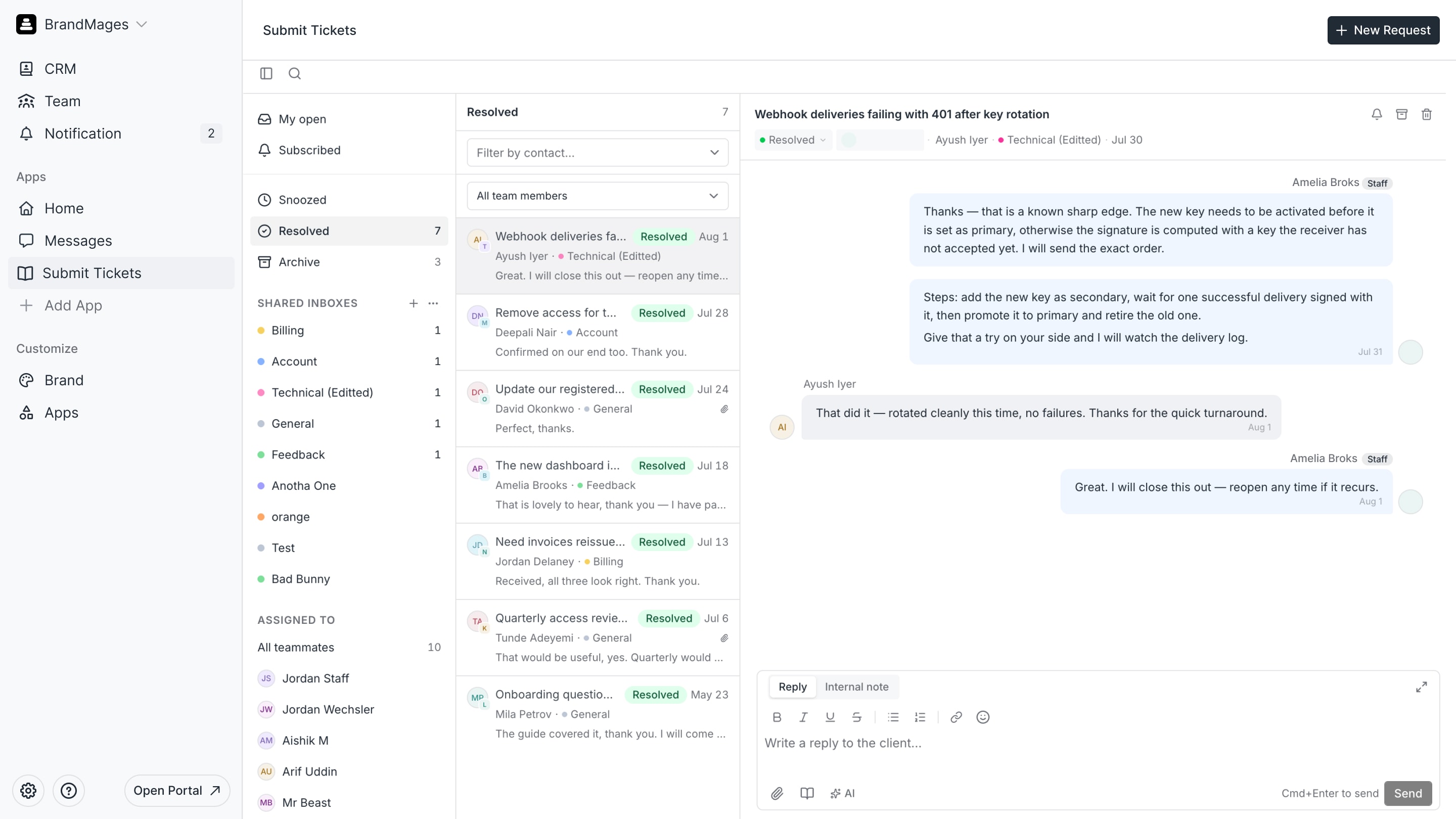1456x819 pixels.
Task: Click Send button
Action: point(1408,794)
